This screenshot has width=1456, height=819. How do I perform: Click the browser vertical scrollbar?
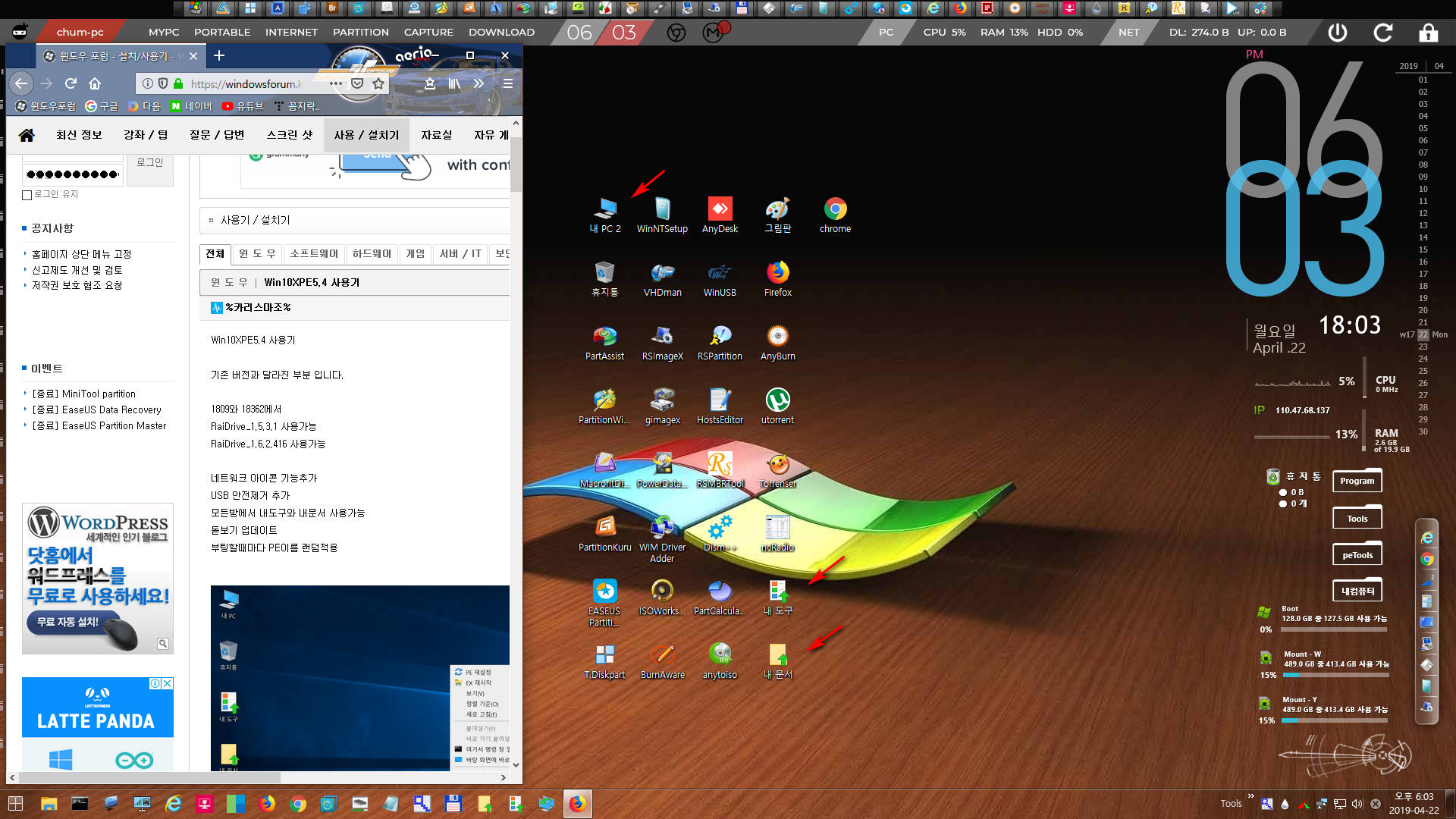(516, 164)
